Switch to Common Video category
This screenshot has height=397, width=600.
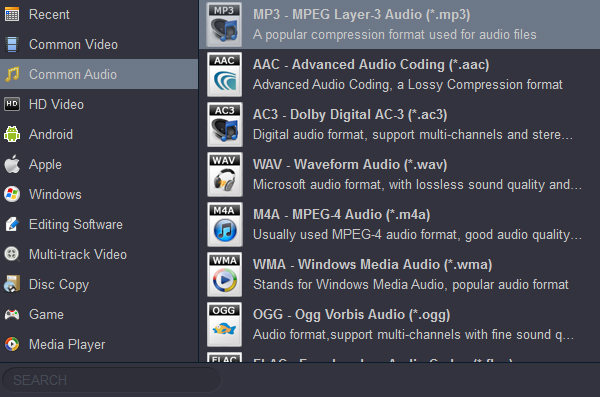click(73, 44)
